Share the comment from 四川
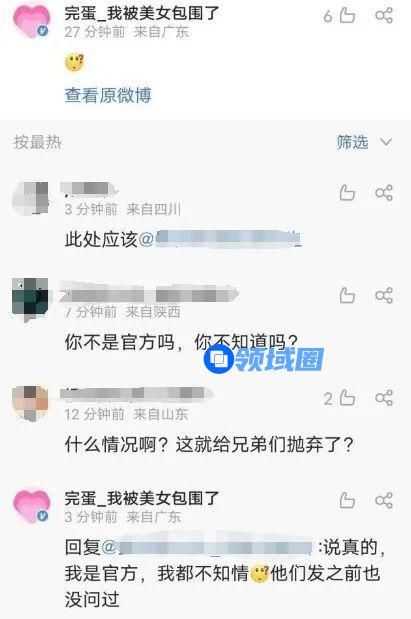The width and height of the screenshot is (411, 619). point(384,193)
